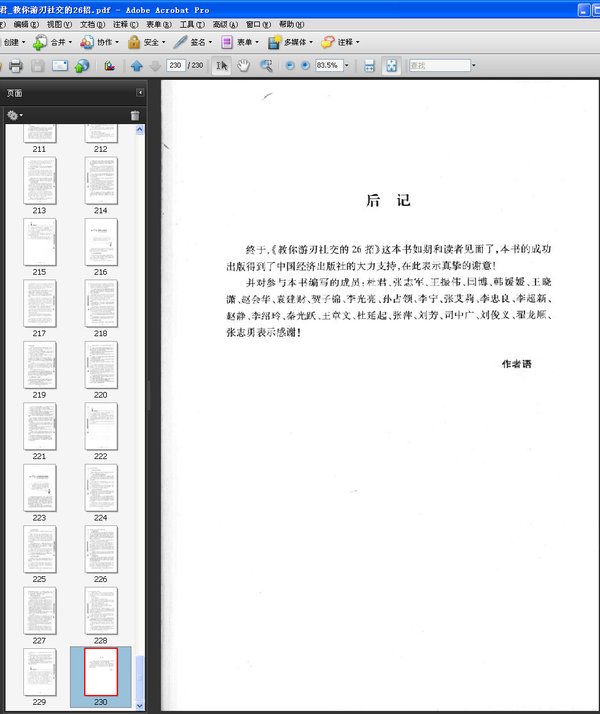This screenshot has width=600, height=714.
Task: Click the color chart export icon
Action: (x=109, y=66)
